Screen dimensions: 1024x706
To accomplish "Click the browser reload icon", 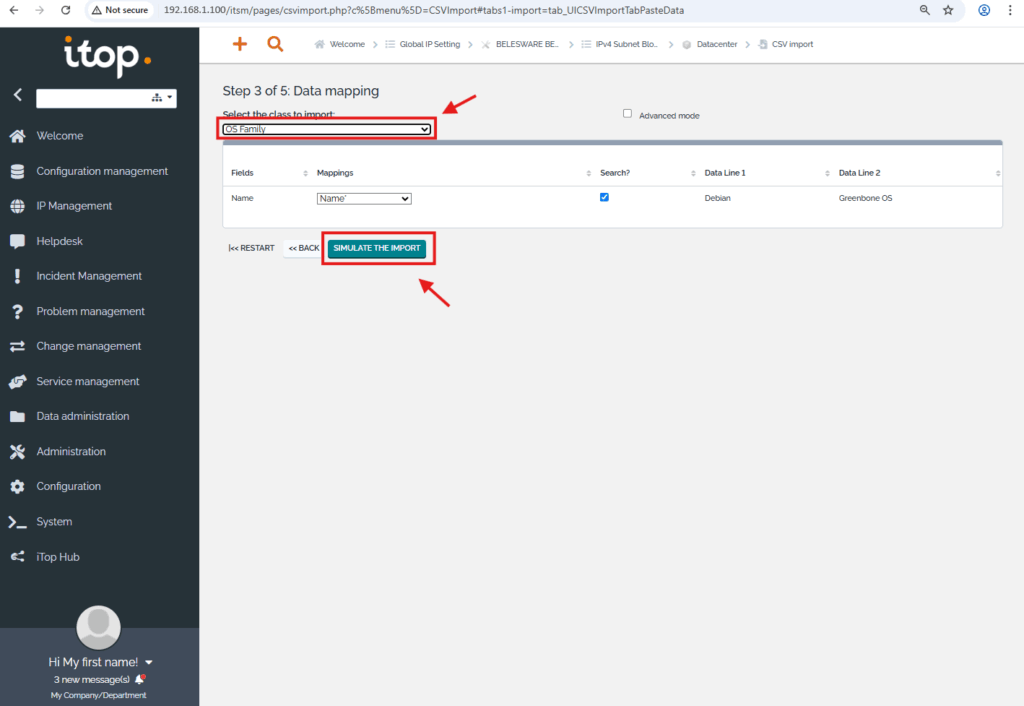I will [65, 10].
